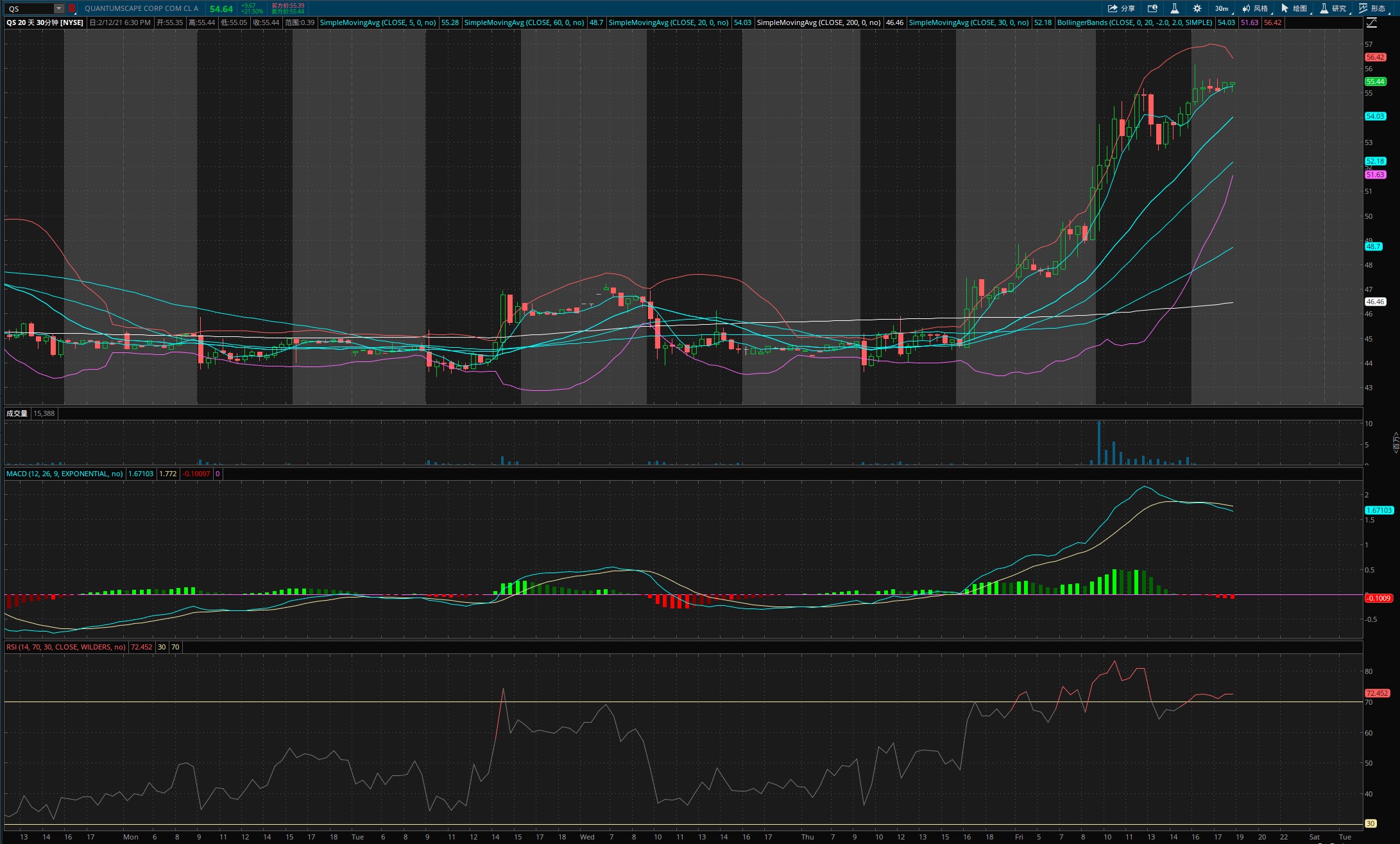Click the SimpleMovingAvg (CLOSE, 200, 0, no) label

(819, 22)
